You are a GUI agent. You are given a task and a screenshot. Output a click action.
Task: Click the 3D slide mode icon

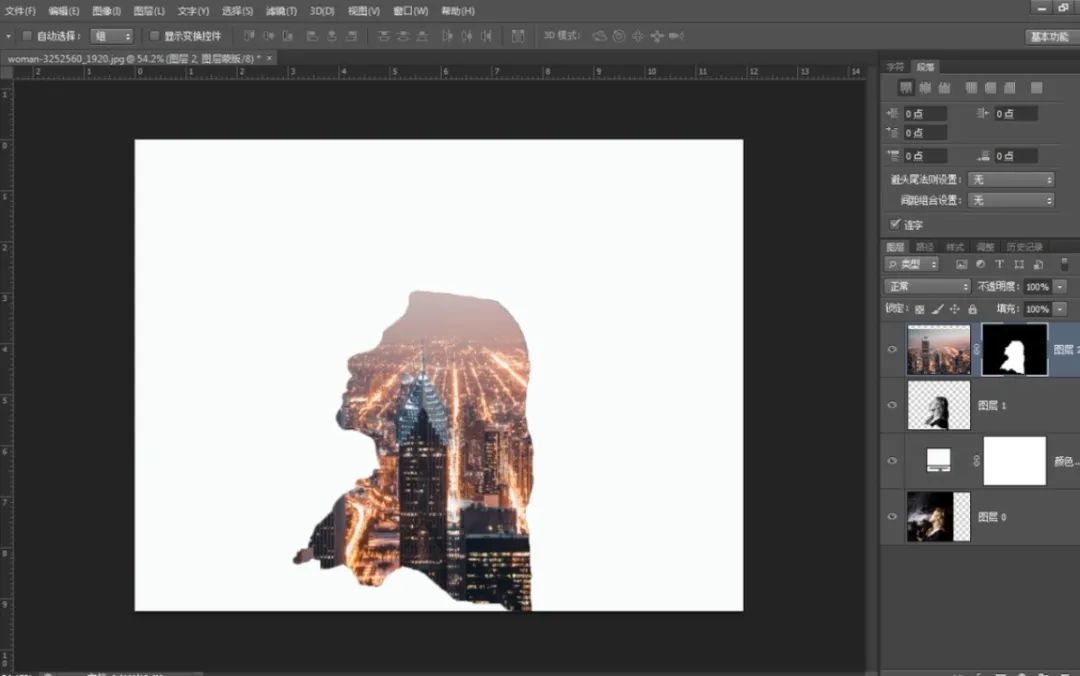[x=657, y=36]
